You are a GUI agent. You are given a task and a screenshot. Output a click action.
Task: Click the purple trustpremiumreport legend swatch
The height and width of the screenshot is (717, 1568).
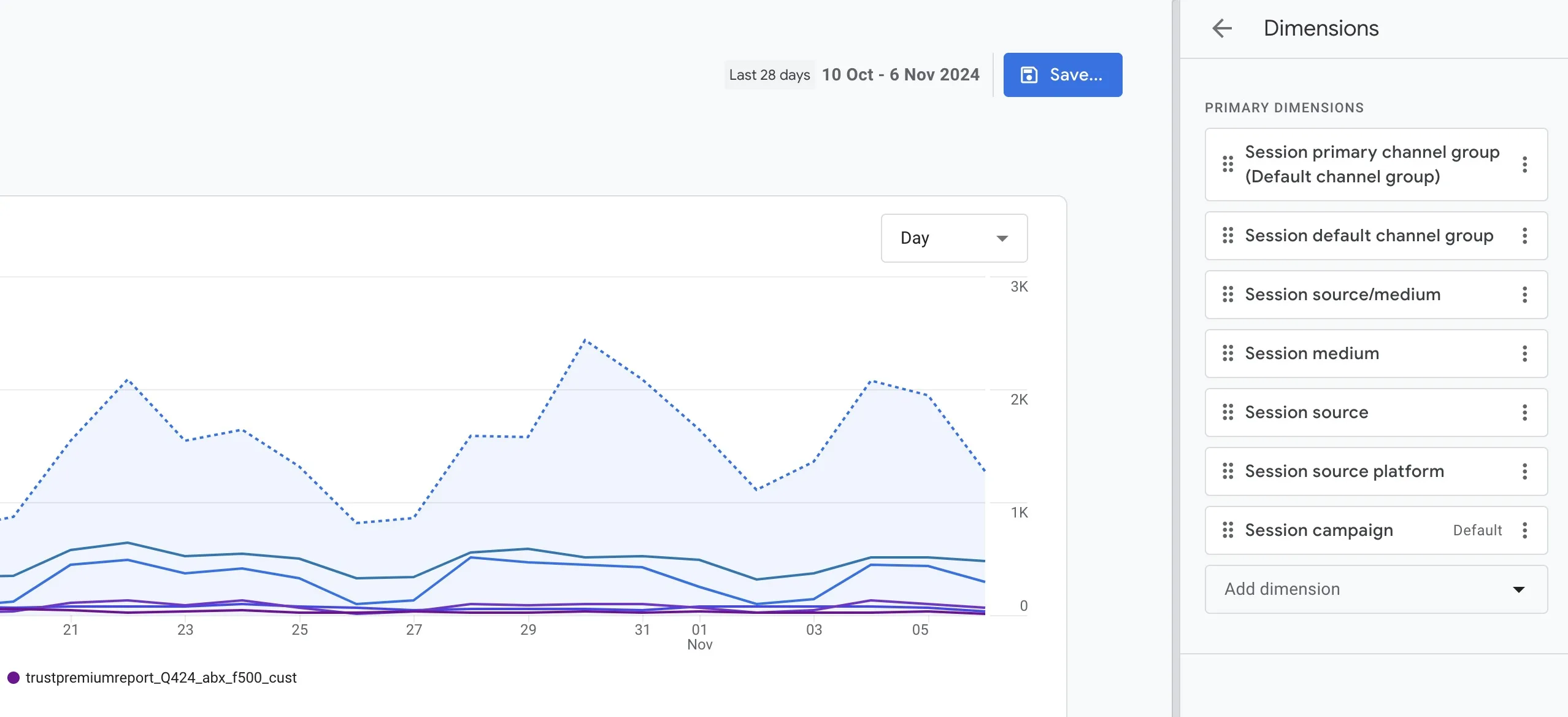13,678
